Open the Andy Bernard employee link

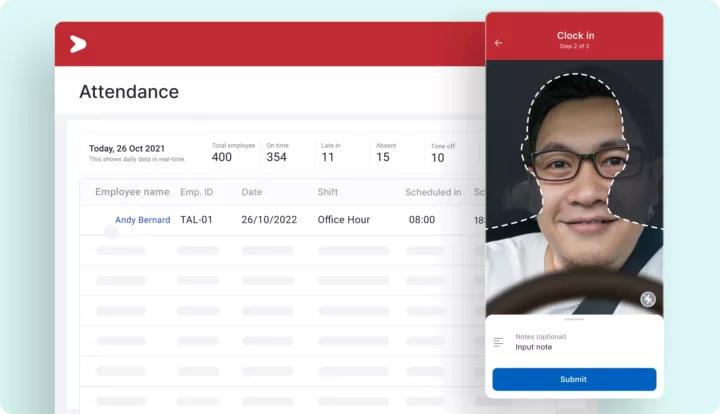[x=142, y=220]
